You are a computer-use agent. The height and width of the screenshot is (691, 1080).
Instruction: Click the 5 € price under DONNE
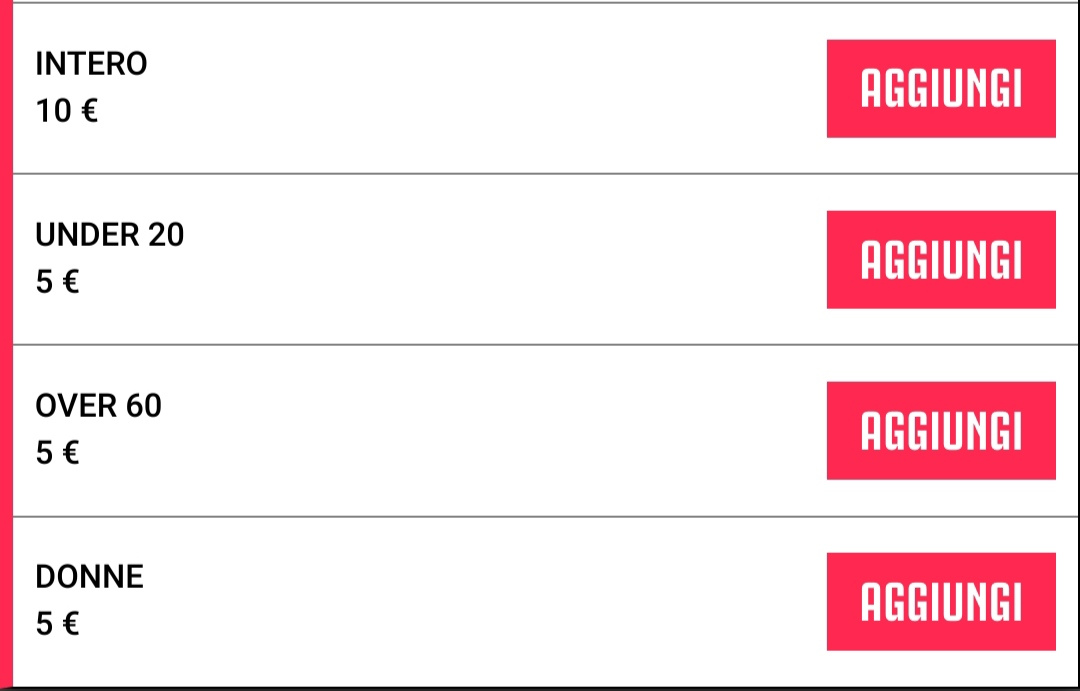pos(57,623)
